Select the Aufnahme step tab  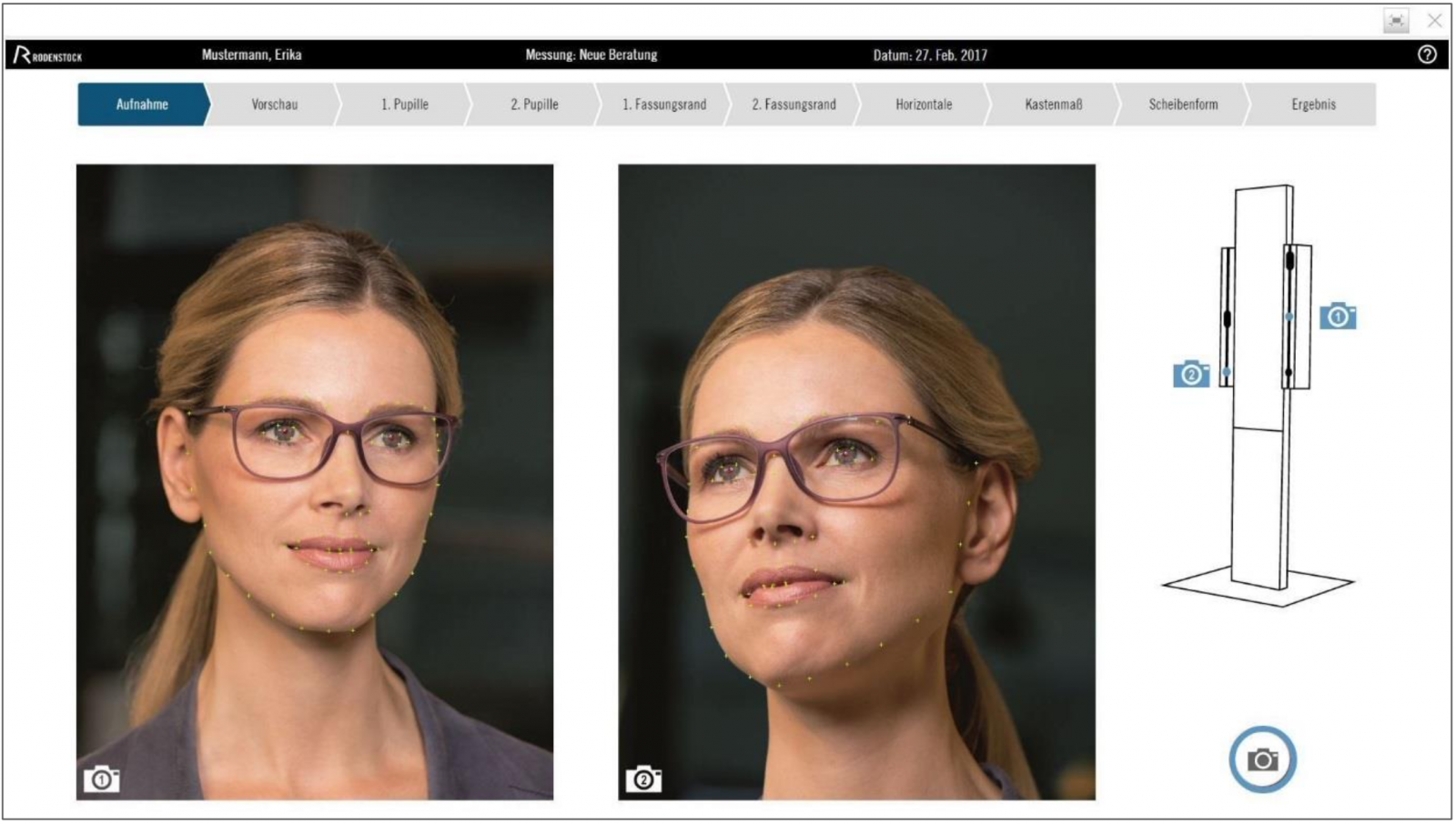coord(142,105)
